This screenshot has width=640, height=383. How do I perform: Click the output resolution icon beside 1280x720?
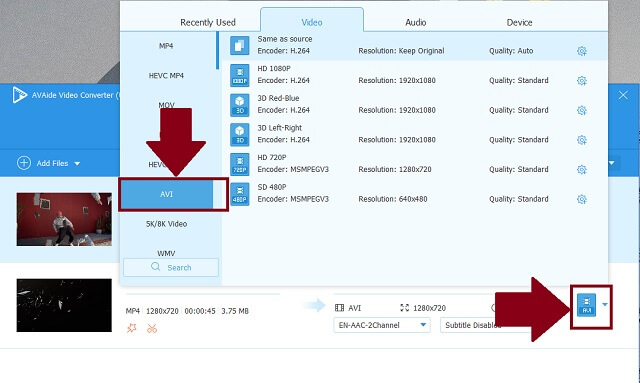[x=404, y=308]
